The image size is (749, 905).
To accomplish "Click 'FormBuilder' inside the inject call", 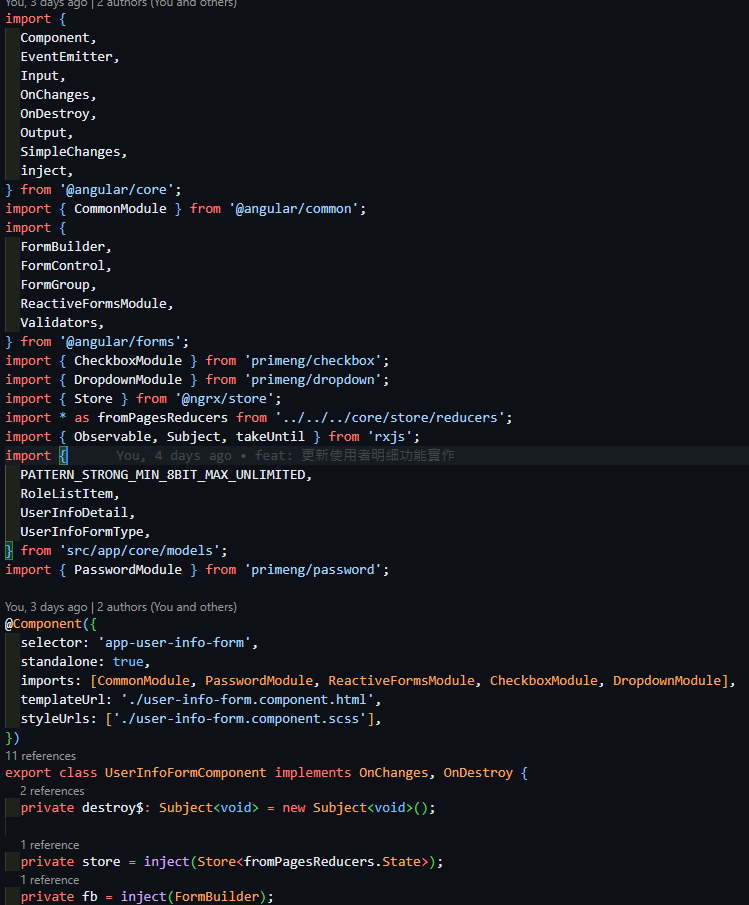I will coord(216,896).
